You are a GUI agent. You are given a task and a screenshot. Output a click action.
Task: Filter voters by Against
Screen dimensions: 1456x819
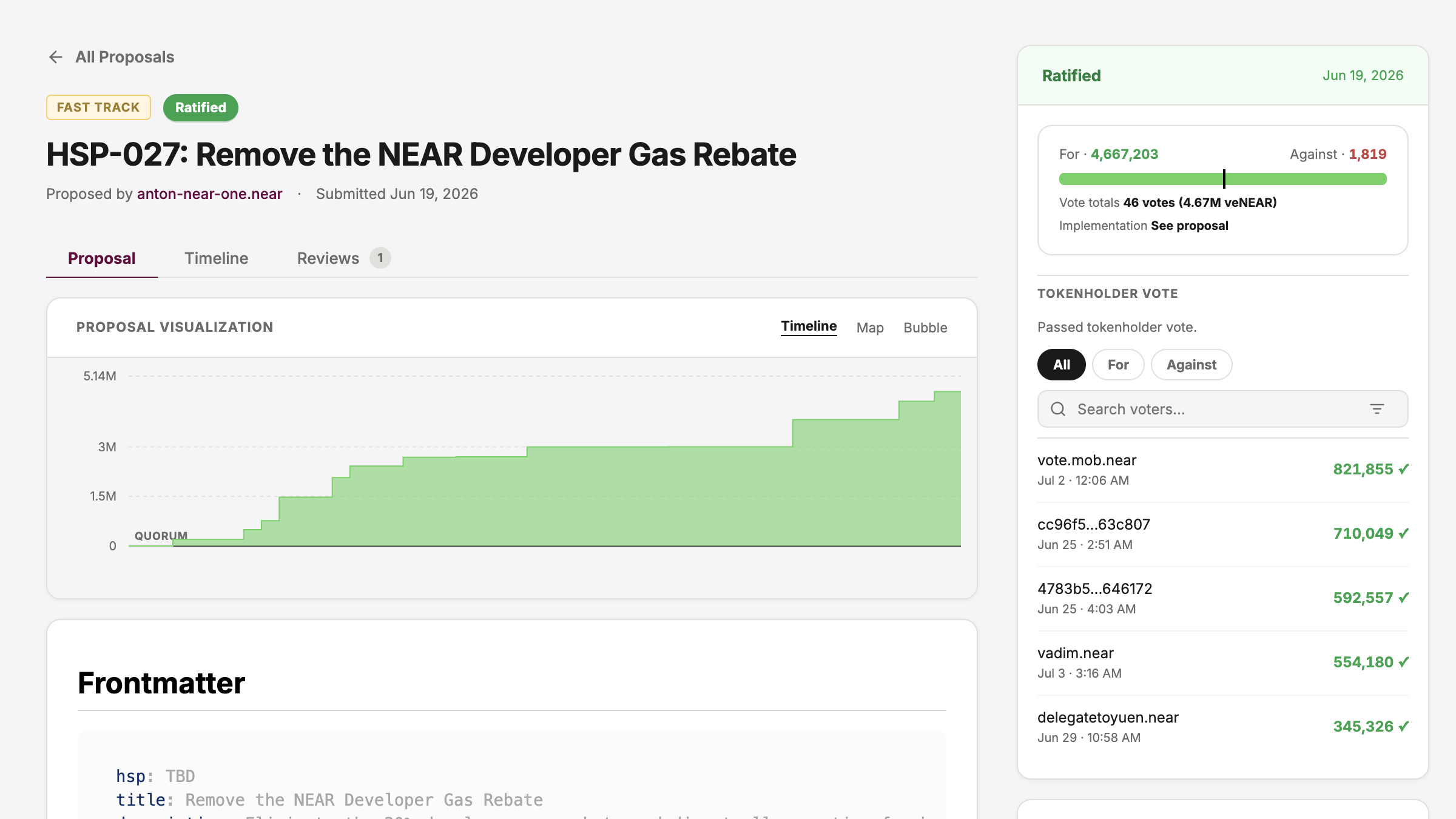pos(1191,365)
